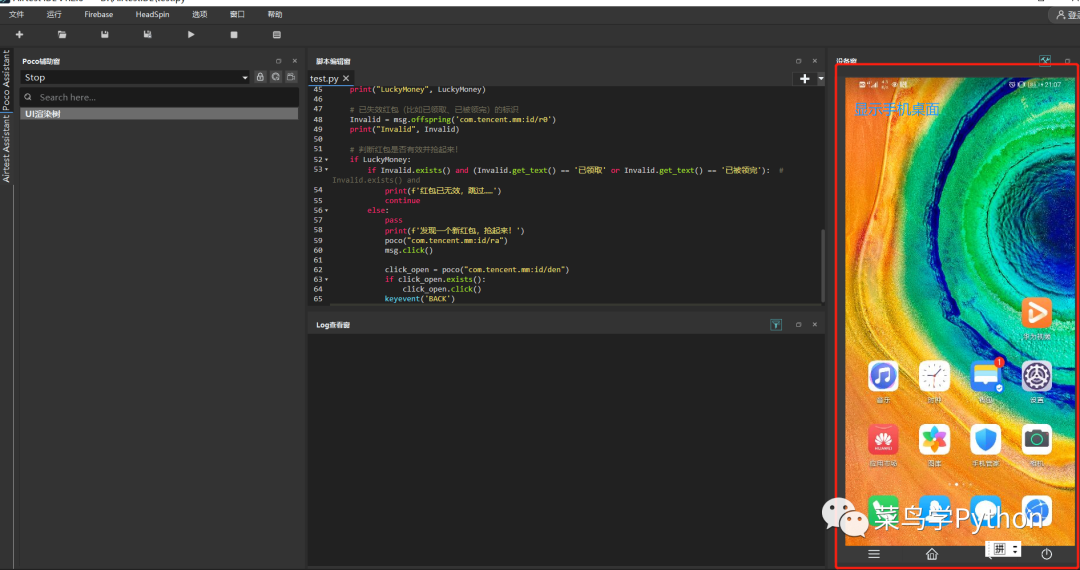Open the device window tools icon
The width and height of the screenshot is (1080, 570).
(1045, 61)
